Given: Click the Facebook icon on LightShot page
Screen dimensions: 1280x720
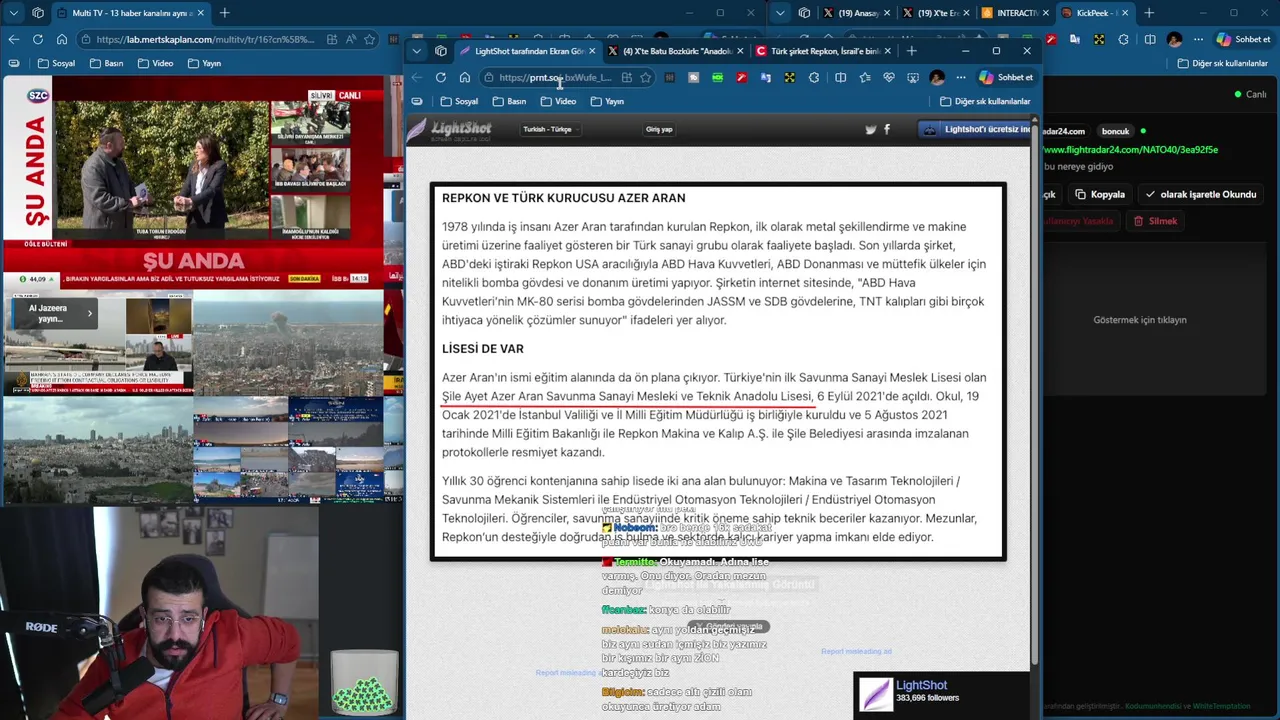Looking at the screenshot, I should [887, 129].
